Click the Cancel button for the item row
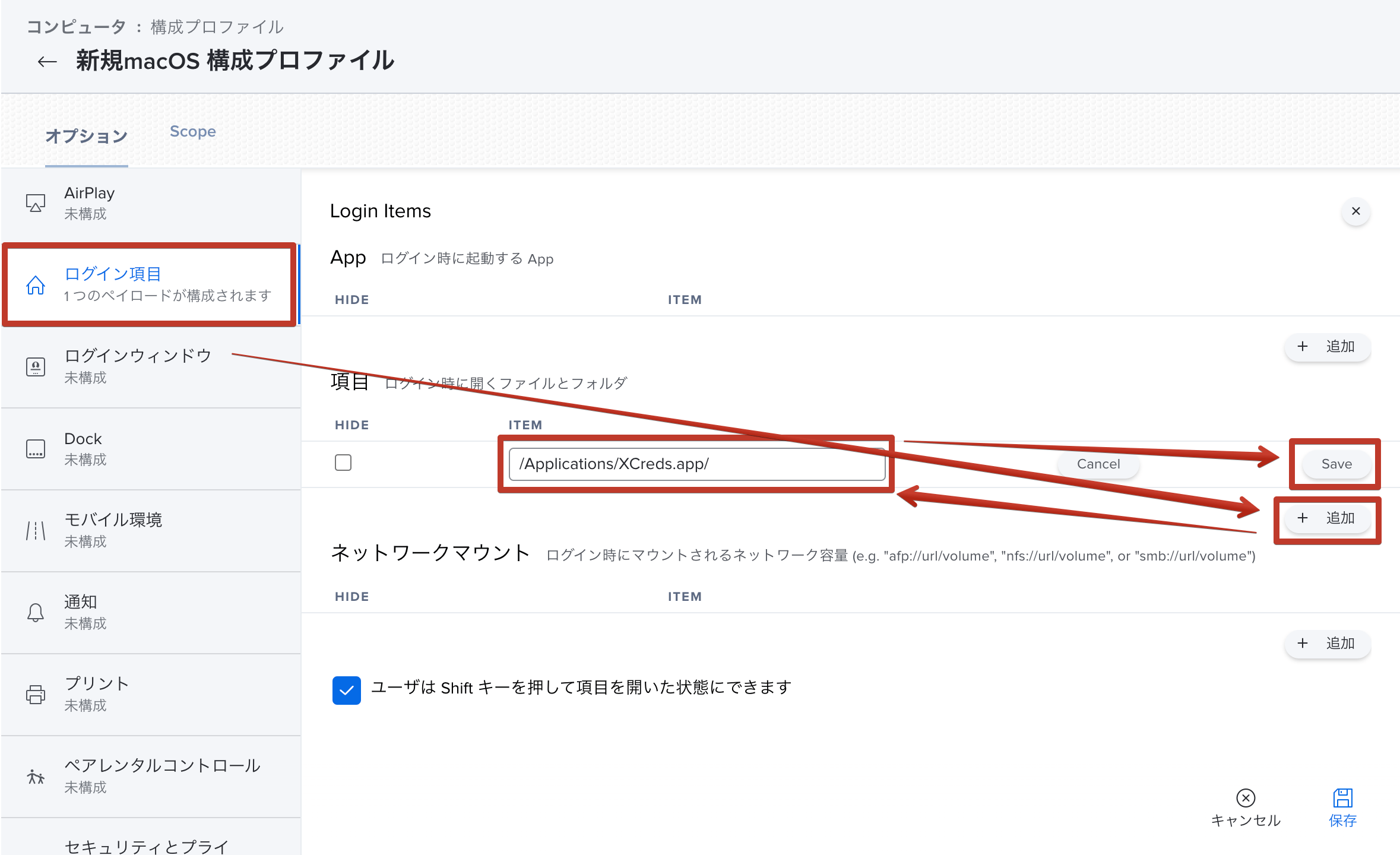Viewport: 1400px width, 855px height. pyautogui.click(x=1098, y=464)
